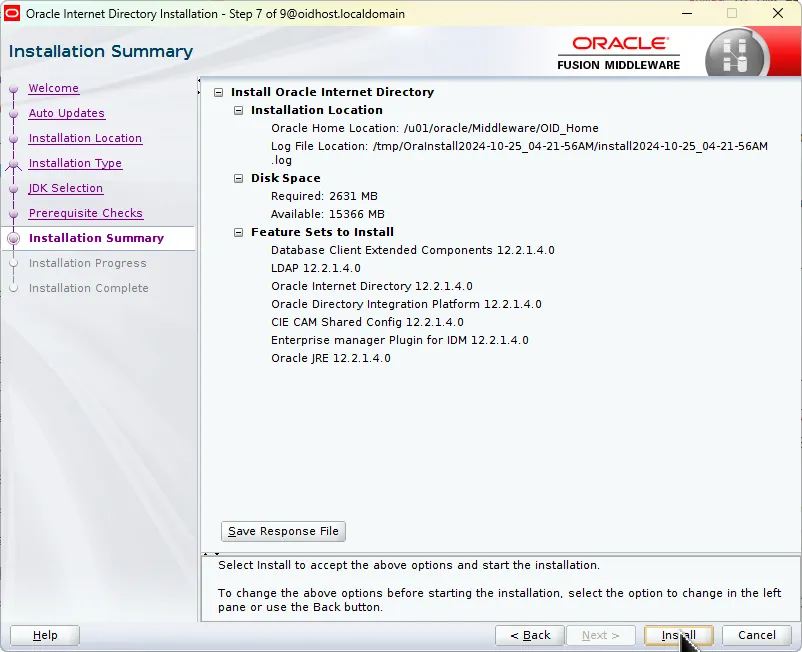Screen dimensions: 802x652
Task: Click the JDK Selection step bullet icon
Action: point(14,189)
